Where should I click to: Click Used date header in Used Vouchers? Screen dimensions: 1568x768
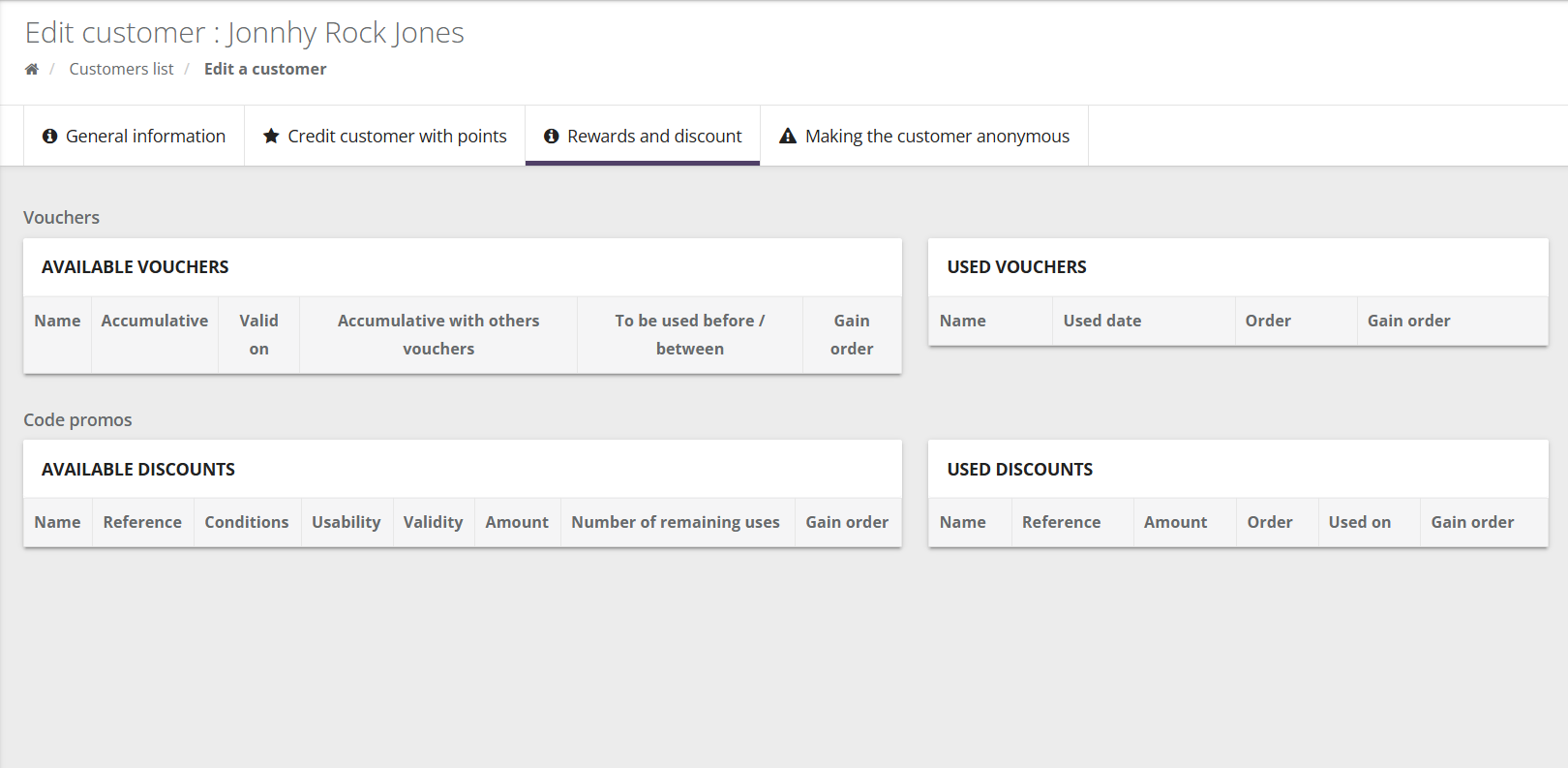1101,321
